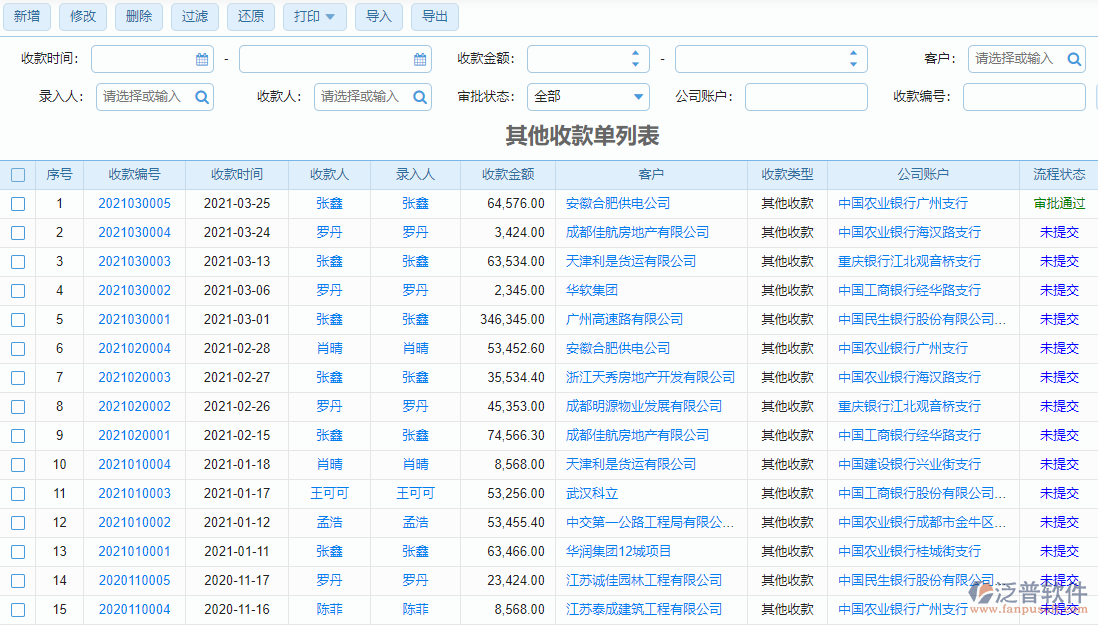Open the start date calendar for 收款时间

point(204,59)
